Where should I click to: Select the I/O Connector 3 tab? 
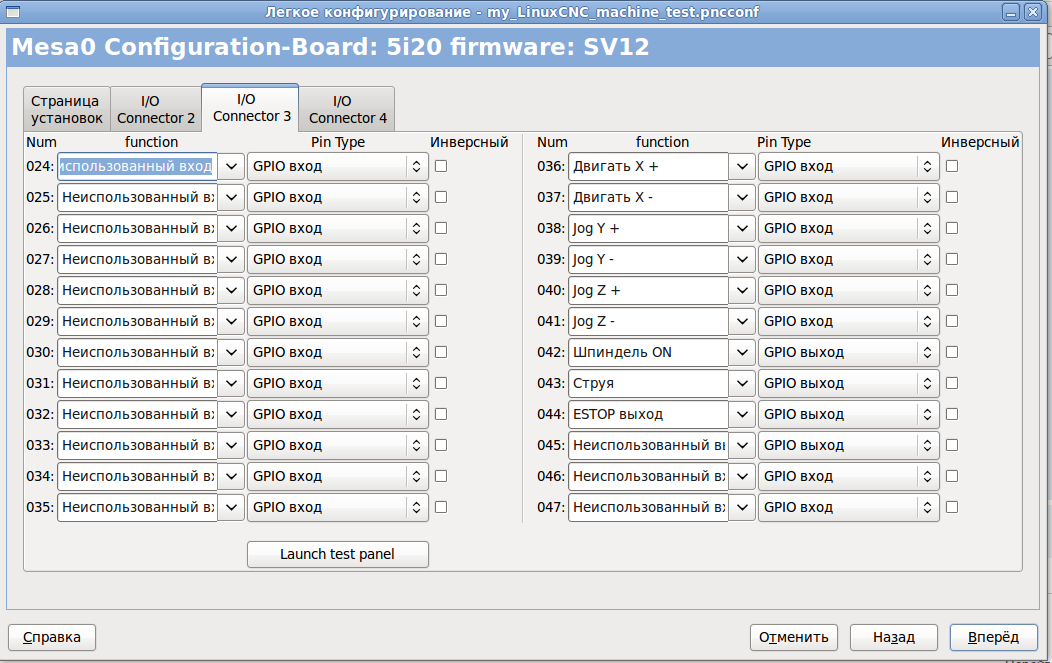point(250,107)
